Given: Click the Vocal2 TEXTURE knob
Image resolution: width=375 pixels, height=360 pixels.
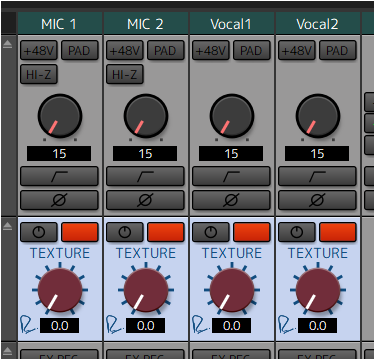Looking at the screenshot, I should pos(318,290).
